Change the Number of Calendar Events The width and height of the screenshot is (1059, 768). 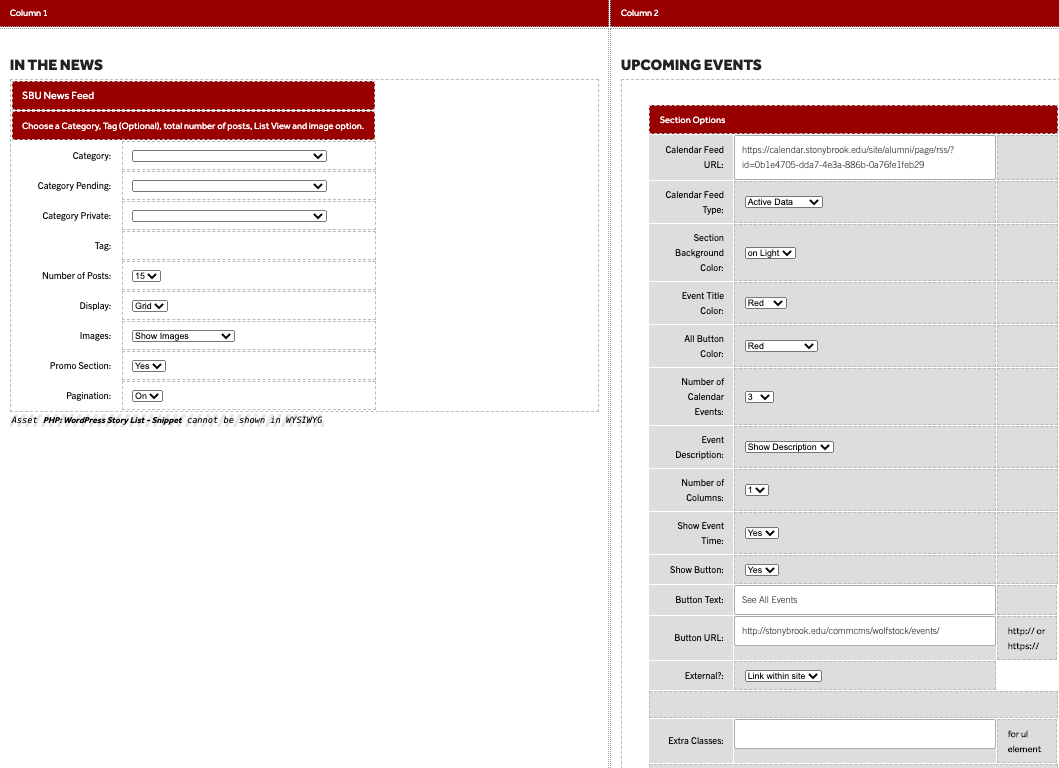(x=759, y=397)
